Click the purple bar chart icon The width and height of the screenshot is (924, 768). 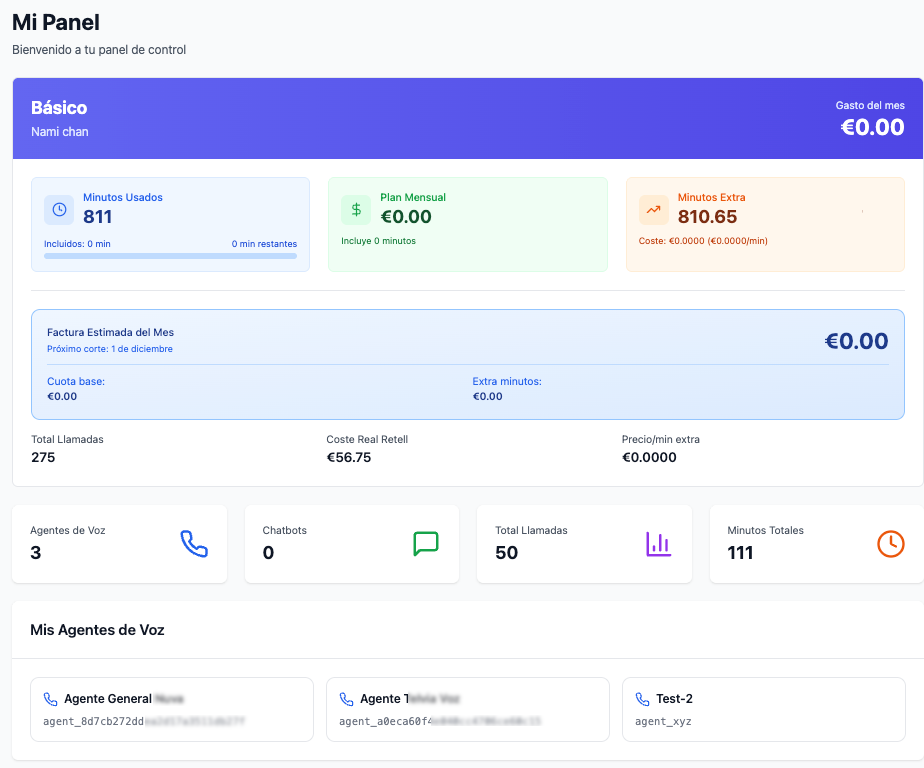pyautogui.click(x=658, y=543)
